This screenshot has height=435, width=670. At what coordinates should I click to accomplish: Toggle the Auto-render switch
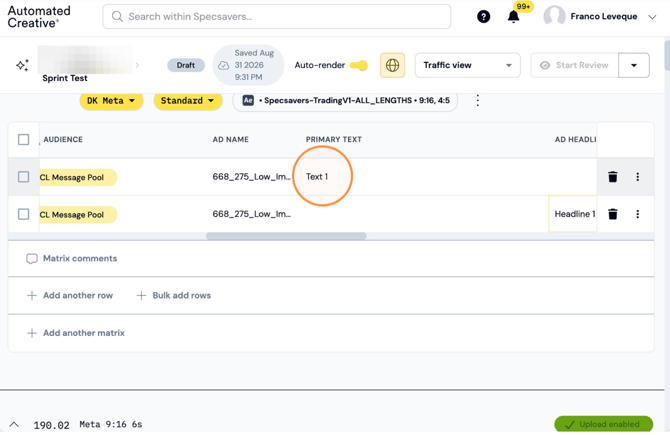[359, 65]
